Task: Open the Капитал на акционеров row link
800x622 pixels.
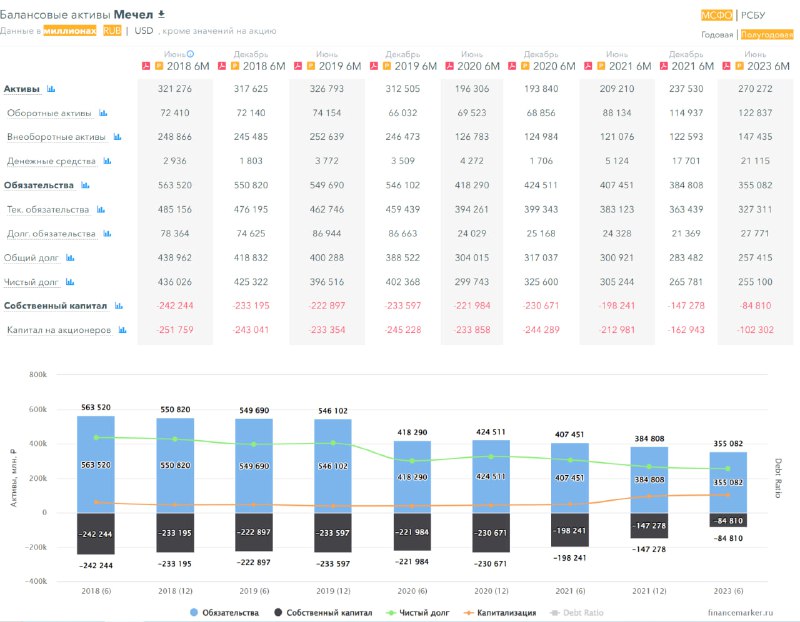Action: (59, 330)
